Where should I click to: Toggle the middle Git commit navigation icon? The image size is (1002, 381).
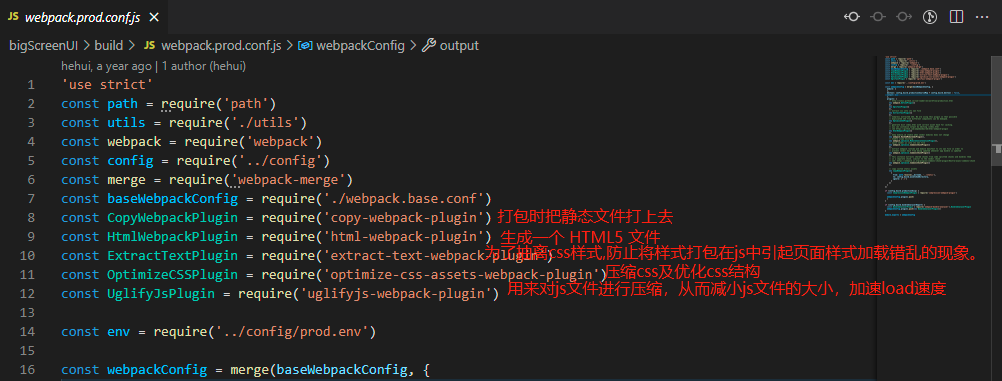point(878,17)
